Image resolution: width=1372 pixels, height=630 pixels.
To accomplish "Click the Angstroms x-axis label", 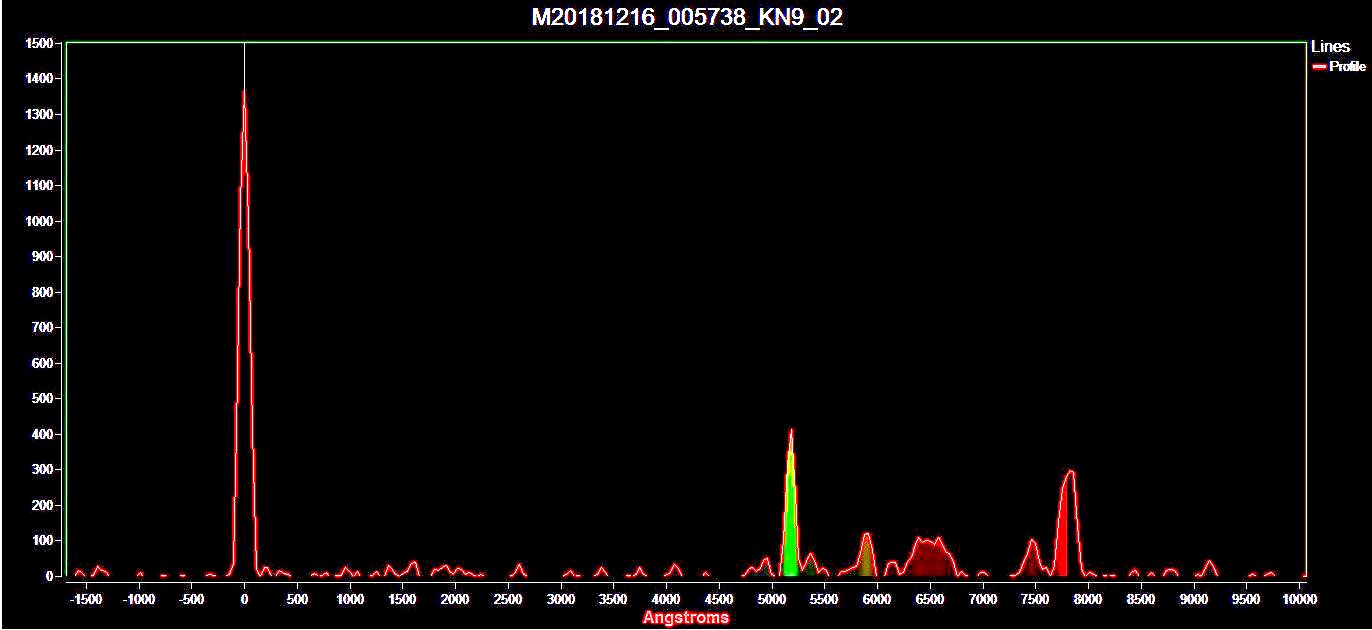I will pos(686,618).
